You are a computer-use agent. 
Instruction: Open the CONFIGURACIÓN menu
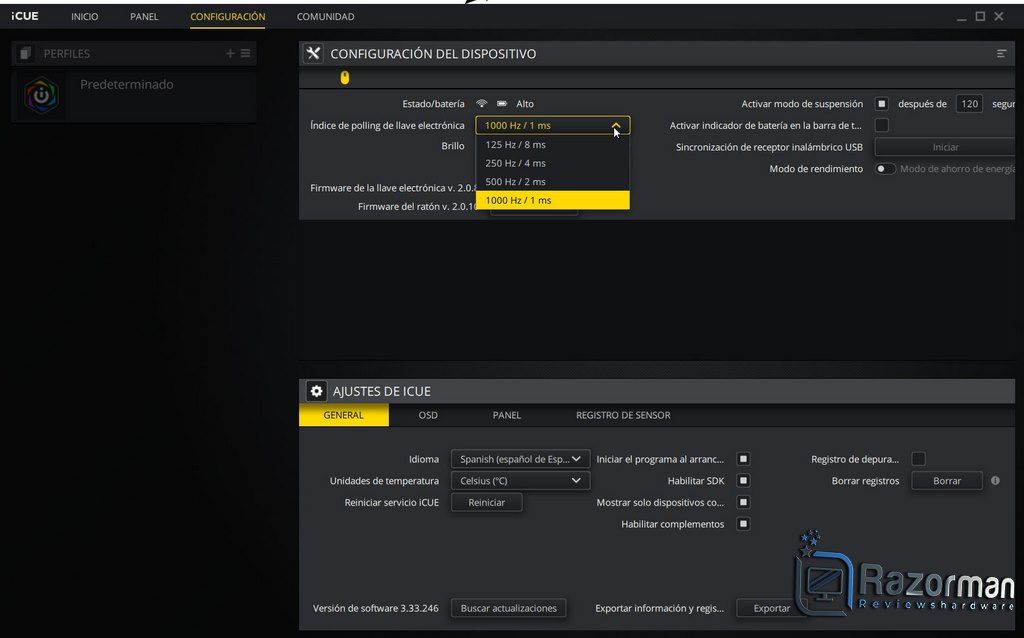[228, 16]
